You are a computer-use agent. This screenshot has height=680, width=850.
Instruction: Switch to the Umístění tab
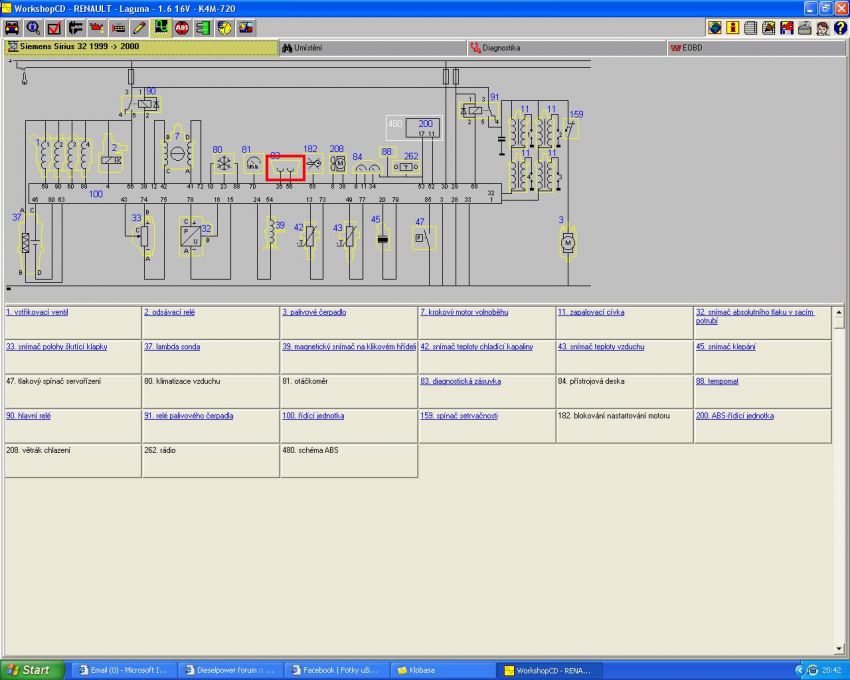[x=307, y=47]
